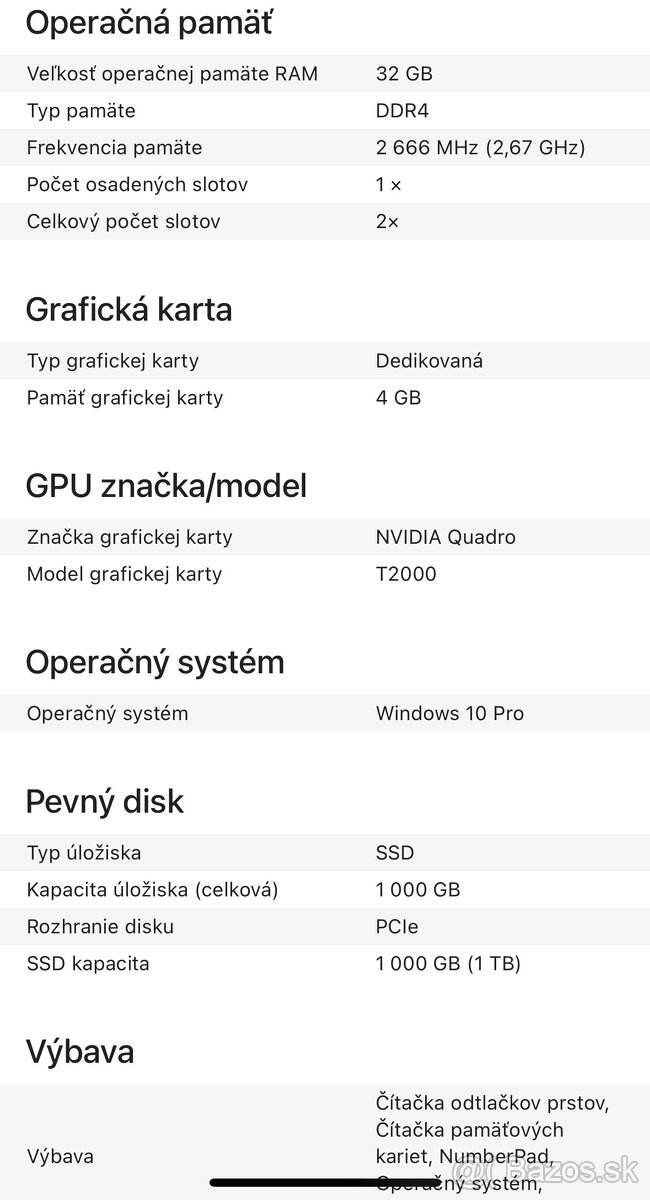Image resolution: width=650 pixels, height=1200 pixels.
Task: Select the Windows 10 Pro value
Action: pos(449,713)
